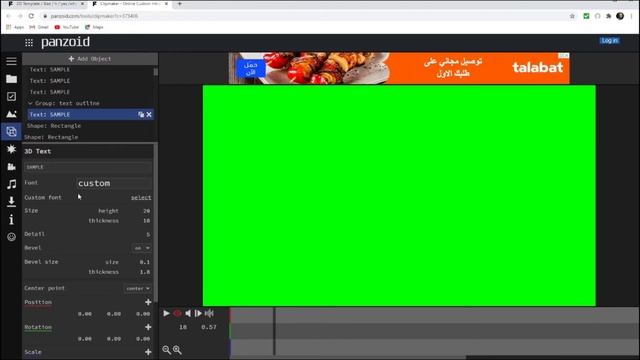The width and height of the screenshot is (640, 360).
Task: Edit the SAMPLE text input field
Action: tap(88, 167)
